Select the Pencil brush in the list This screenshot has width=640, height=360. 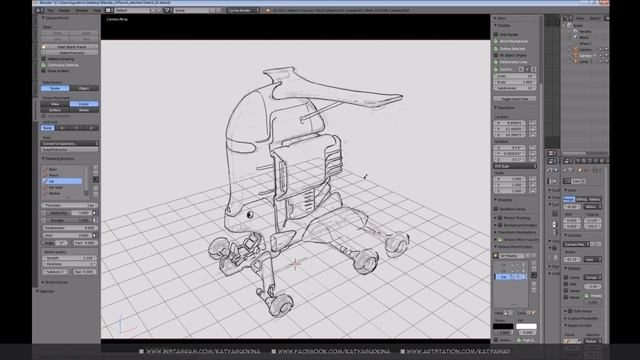(x=62, y=175)
